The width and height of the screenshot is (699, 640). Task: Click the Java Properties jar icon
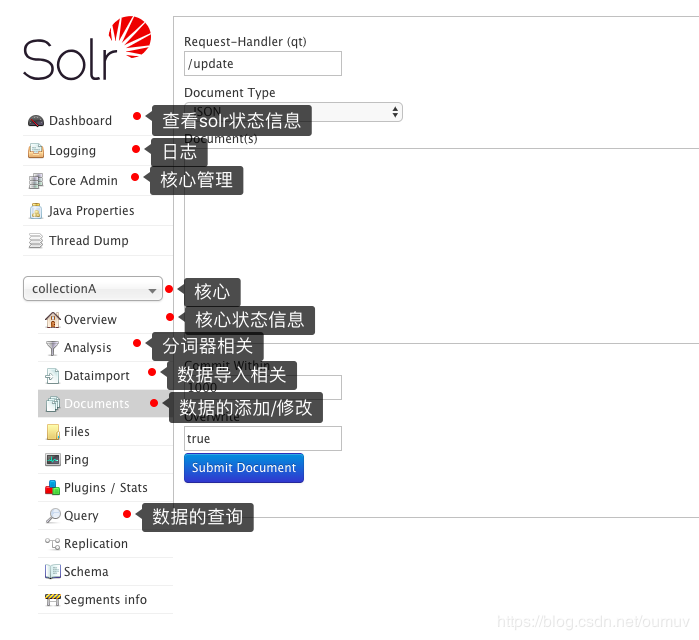36,211
